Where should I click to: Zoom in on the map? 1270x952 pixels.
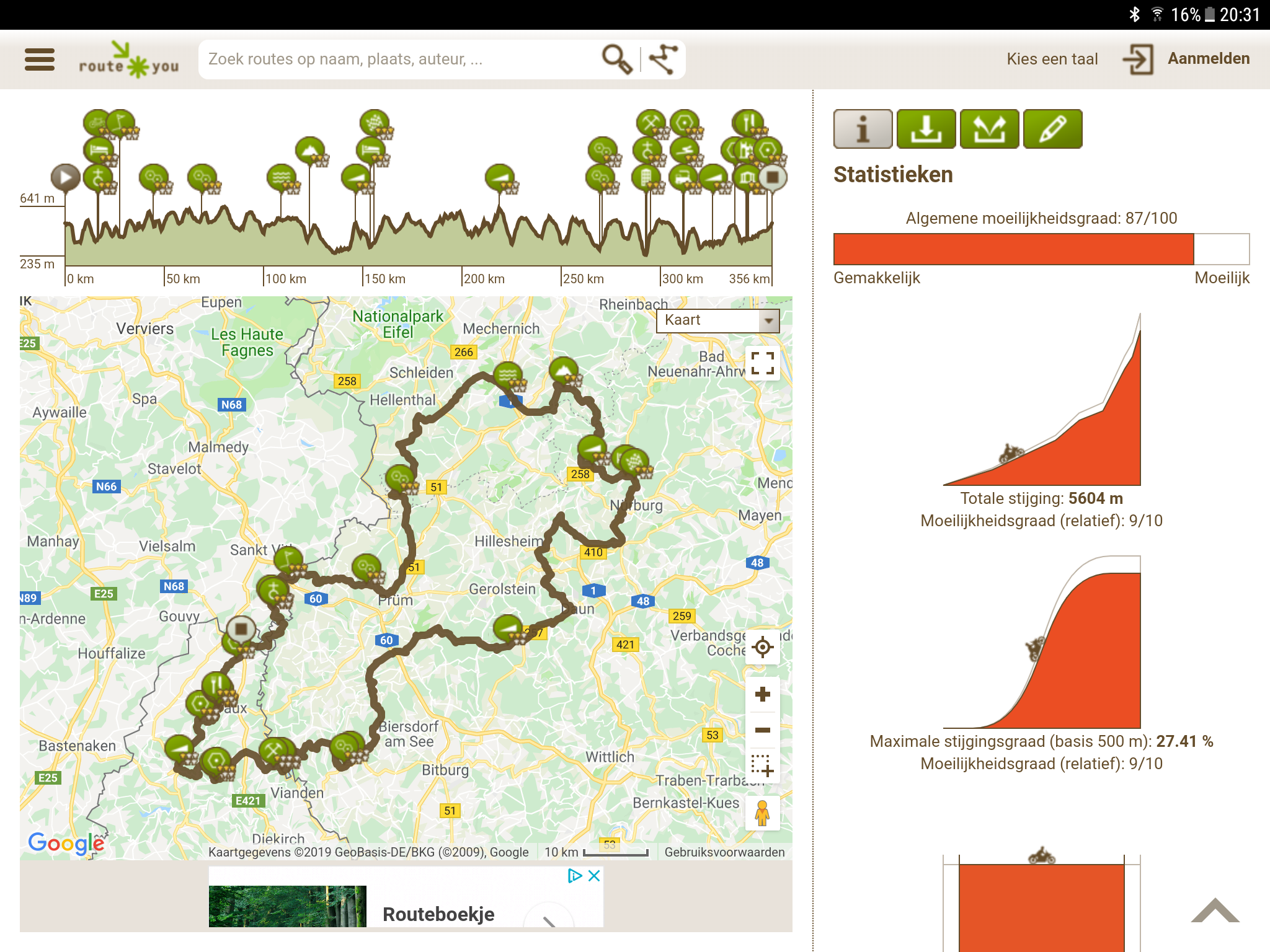pos(762,694)
